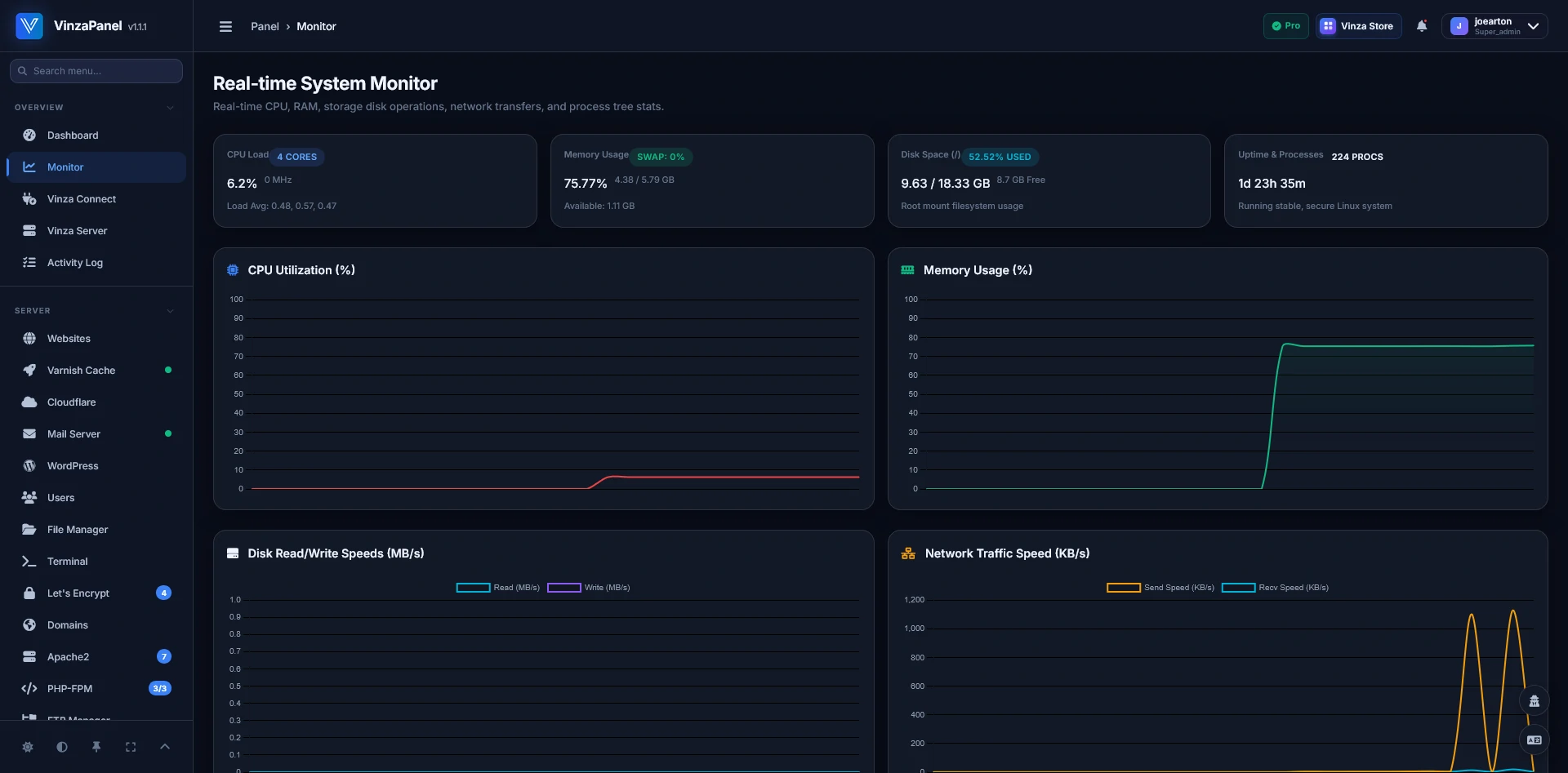Click the Panel breadcrumb link
Screen dimensions: 1568x773
pyautogui.click(x=265, y=26)
